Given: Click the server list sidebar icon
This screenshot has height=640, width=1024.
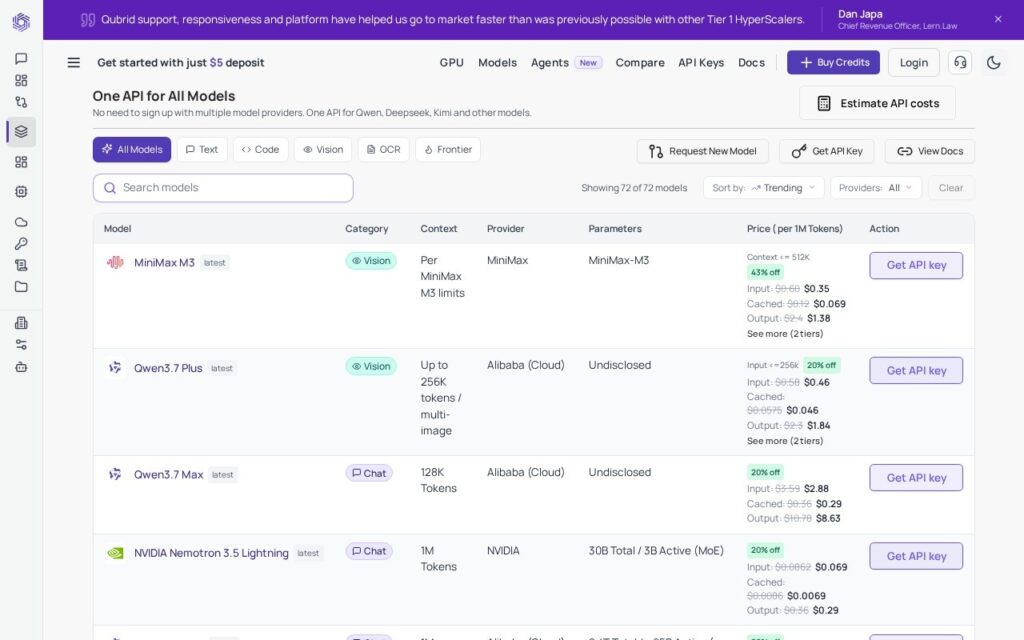Looking at the screenshot, I should pyautogui.click(x=21, y=265).
